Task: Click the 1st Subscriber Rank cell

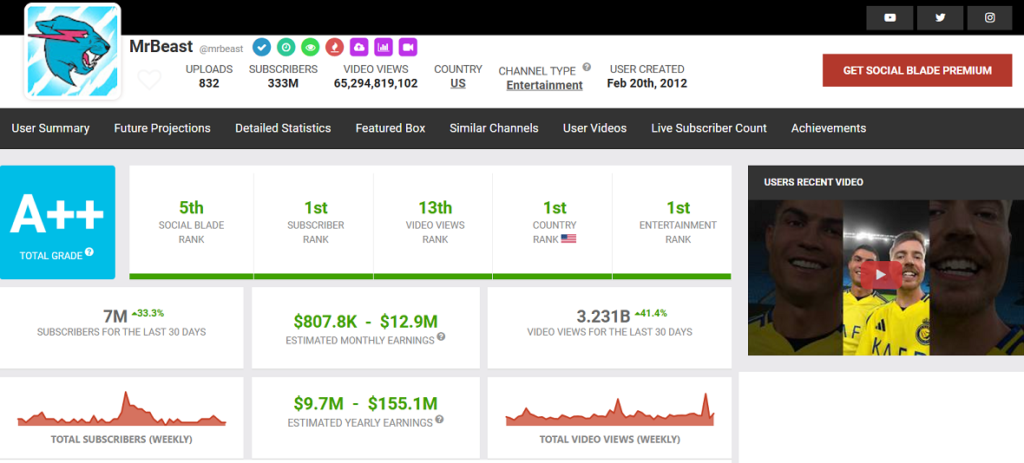Action: click(315, 222)
